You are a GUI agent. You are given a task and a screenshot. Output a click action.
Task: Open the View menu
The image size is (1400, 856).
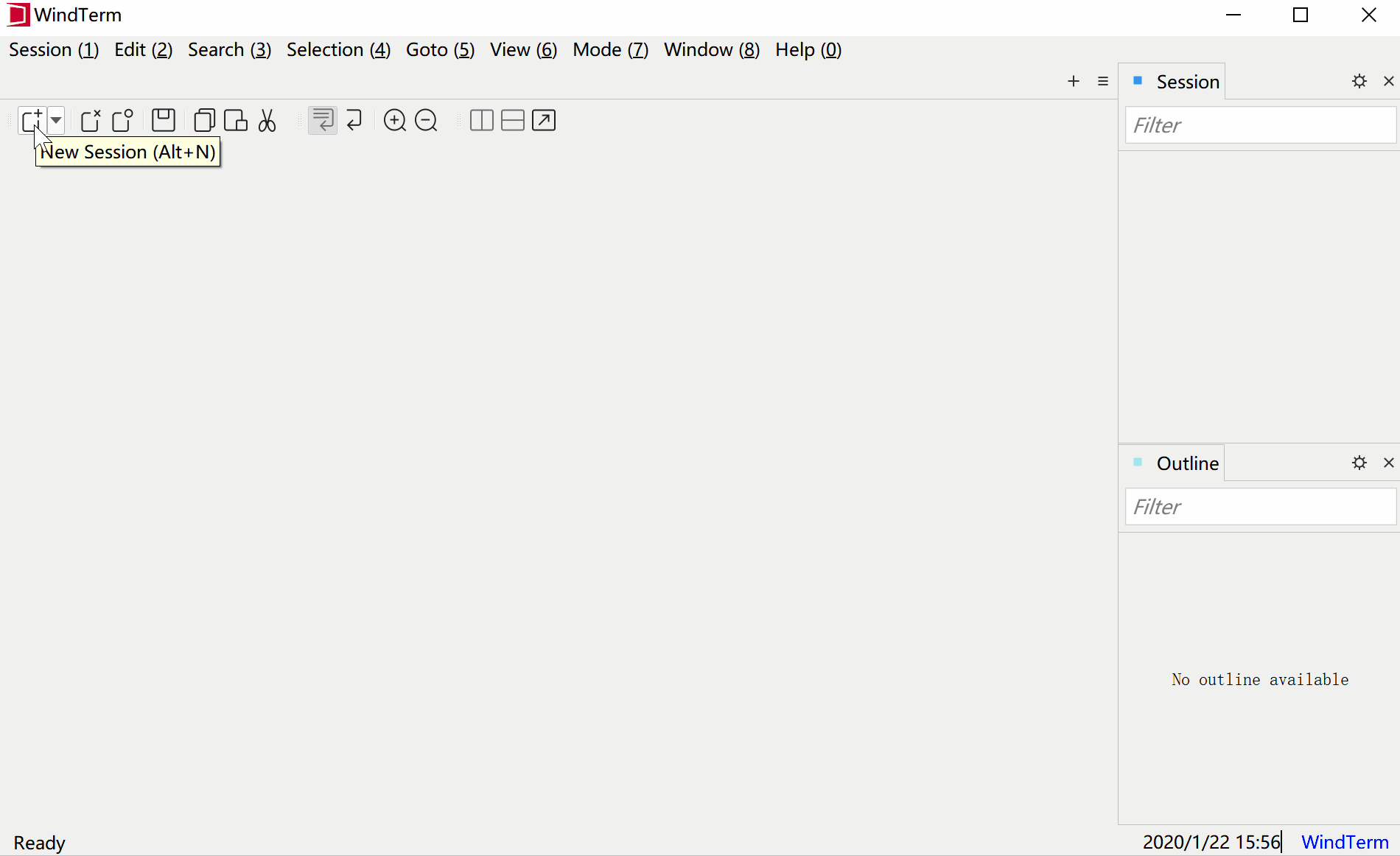(x=523, y=50)
